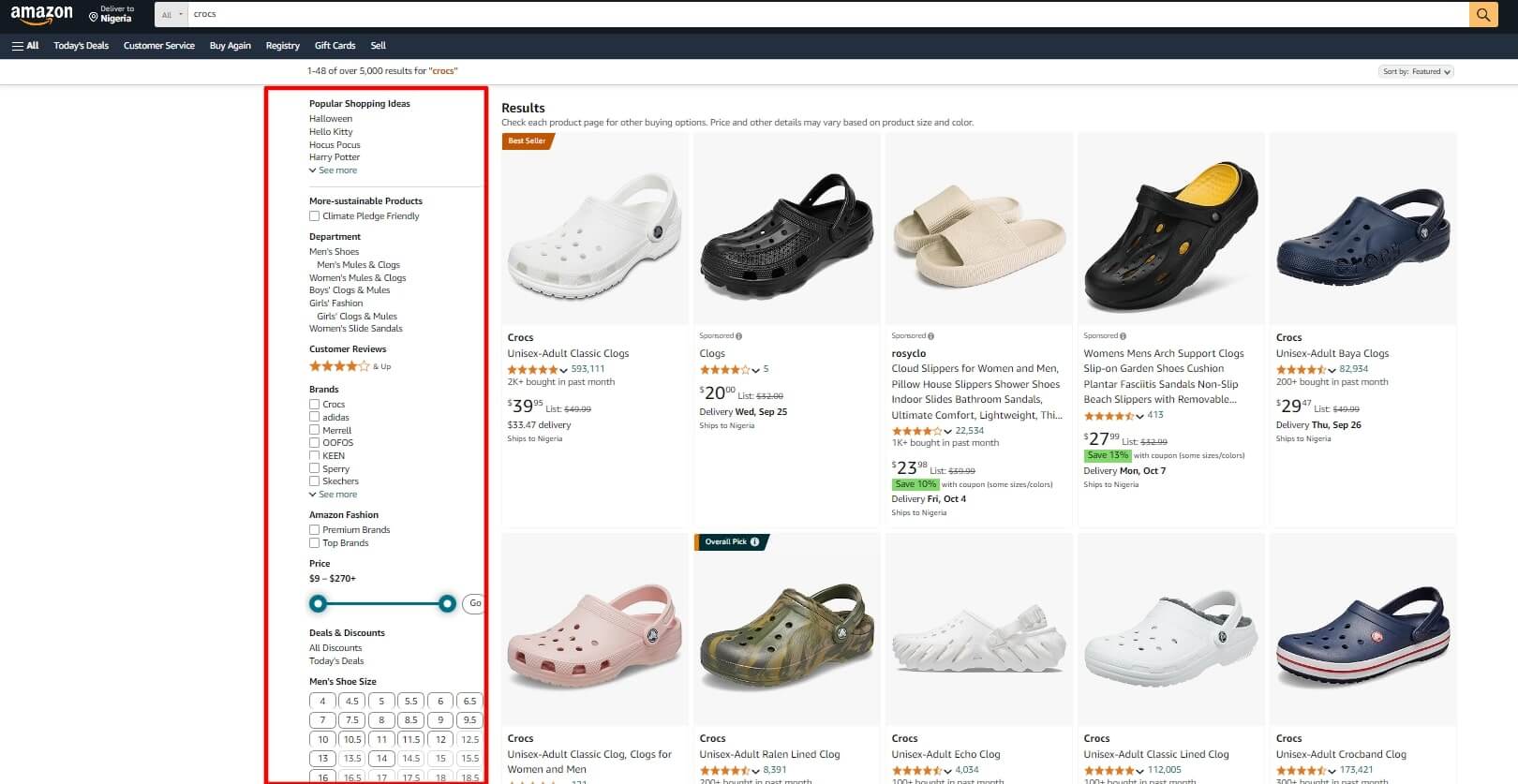Open the Men's Mules & Clogs department link
Viewport: 1518px width, 784px height.
click(358, 265)
